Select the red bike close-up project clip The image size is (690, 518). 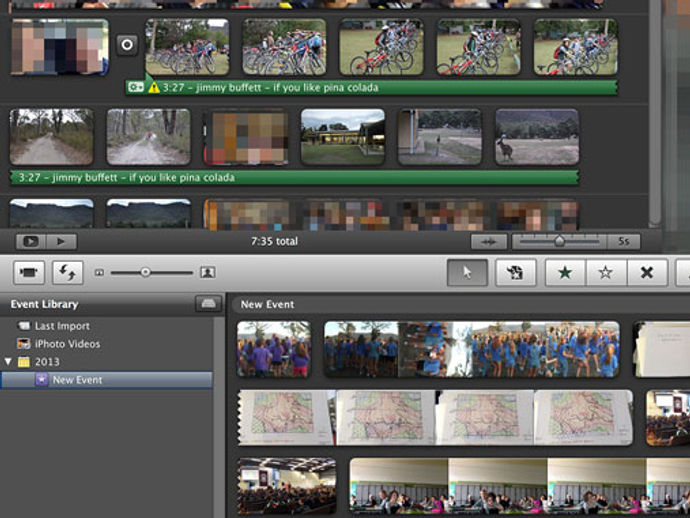(x=382, y=47)
